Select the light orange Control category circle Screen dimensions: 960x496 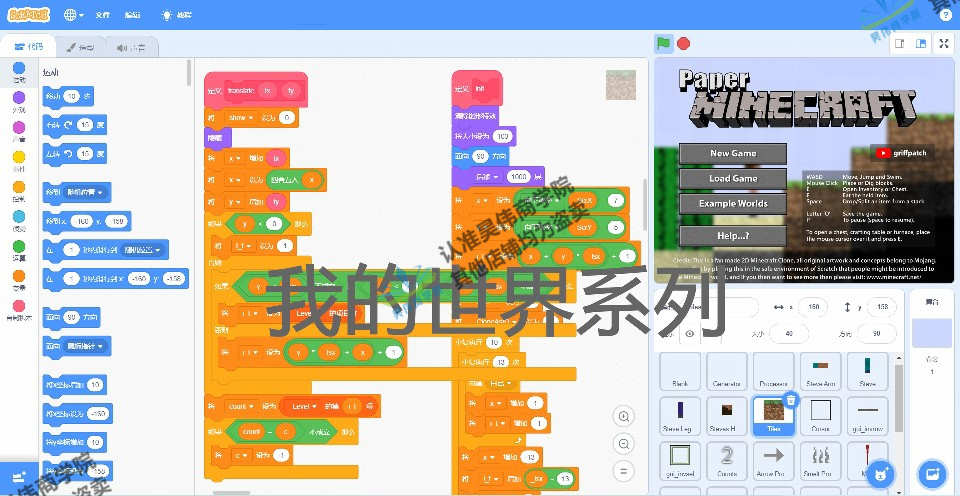point(20,187)
